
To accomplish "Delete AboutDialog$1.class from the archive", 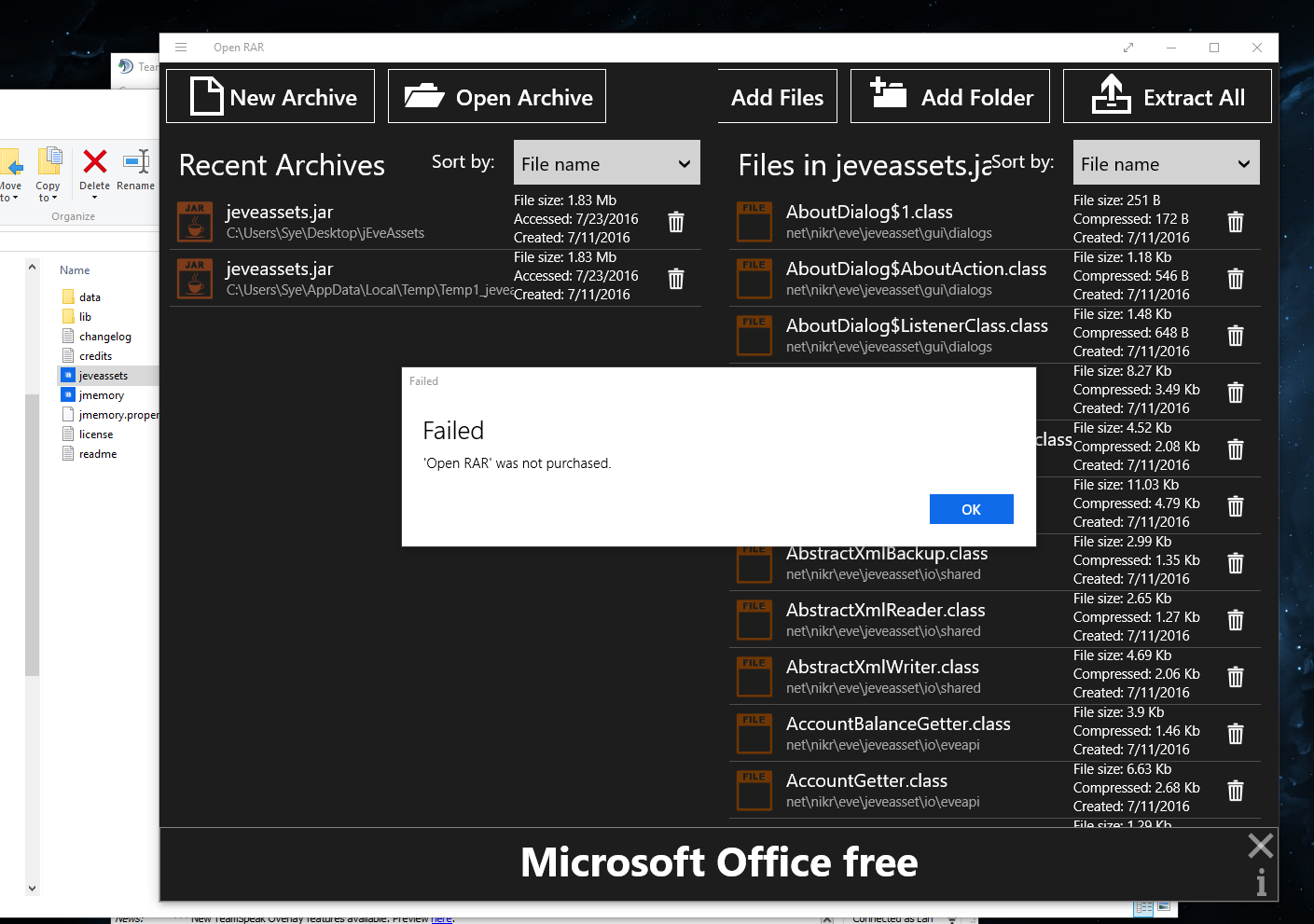I will [1236, 222].
